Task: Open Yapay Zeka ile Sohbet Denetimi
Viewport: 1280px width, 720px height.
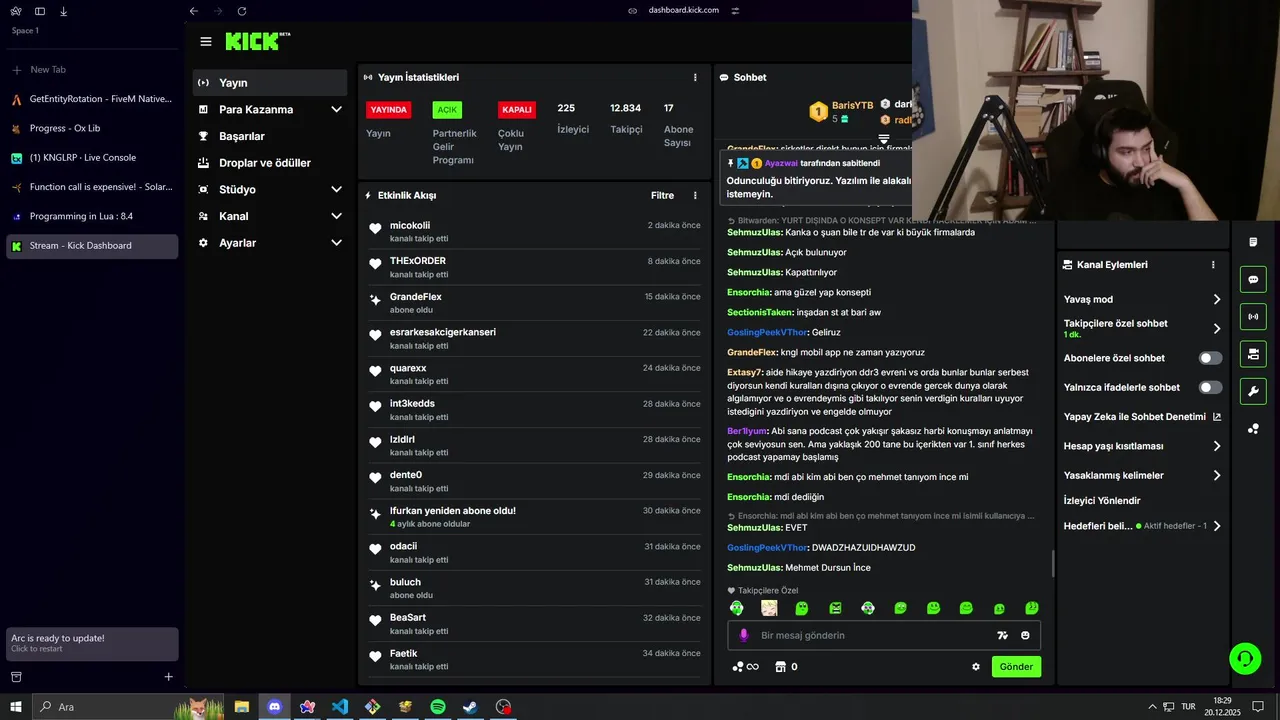Action: (1142, 417)
